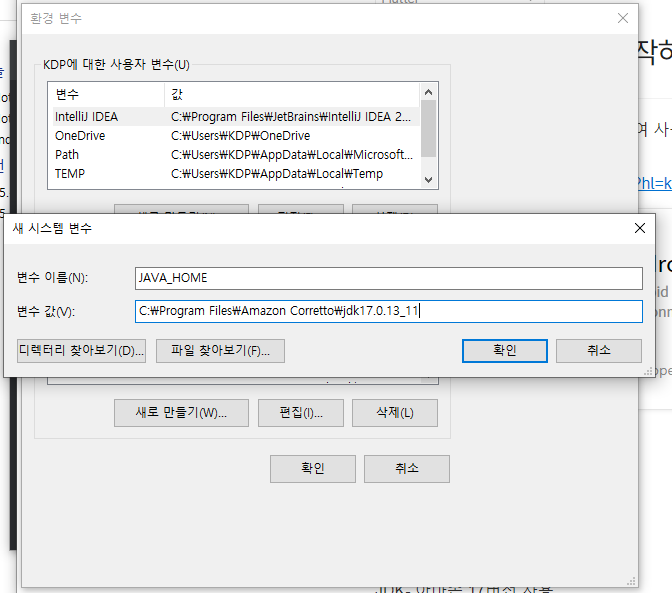Close the 환경 변수 window
The height and width of the screenshot is (593, 672).
click(622, 18)
